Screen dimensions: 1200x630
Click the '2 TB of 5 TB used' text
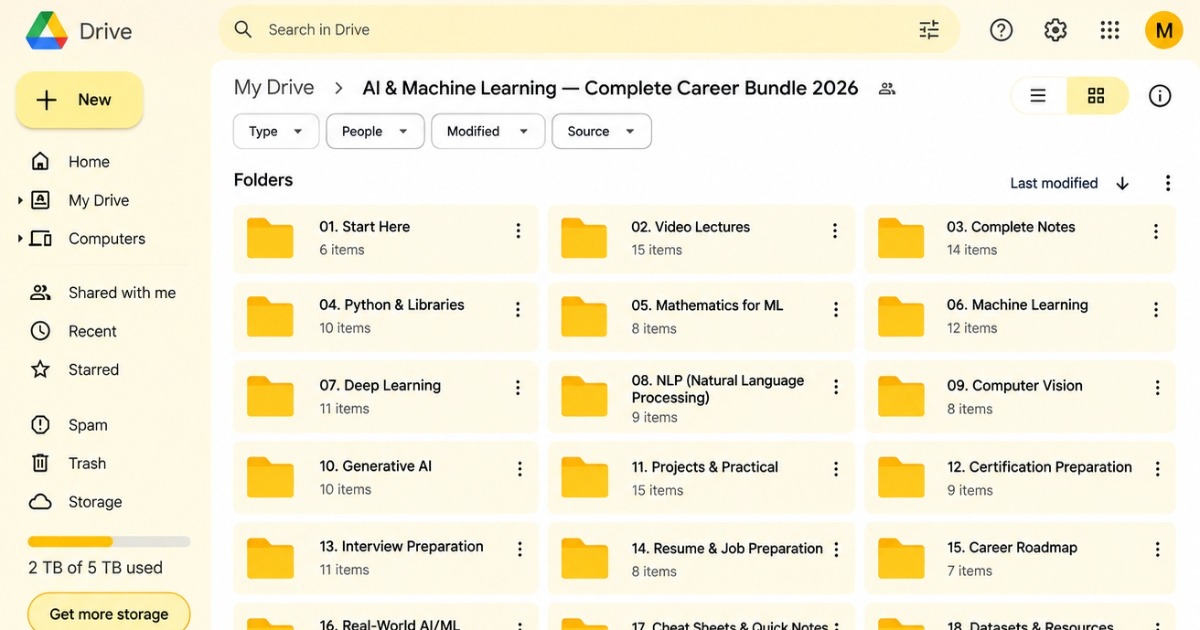pos(95,568)
